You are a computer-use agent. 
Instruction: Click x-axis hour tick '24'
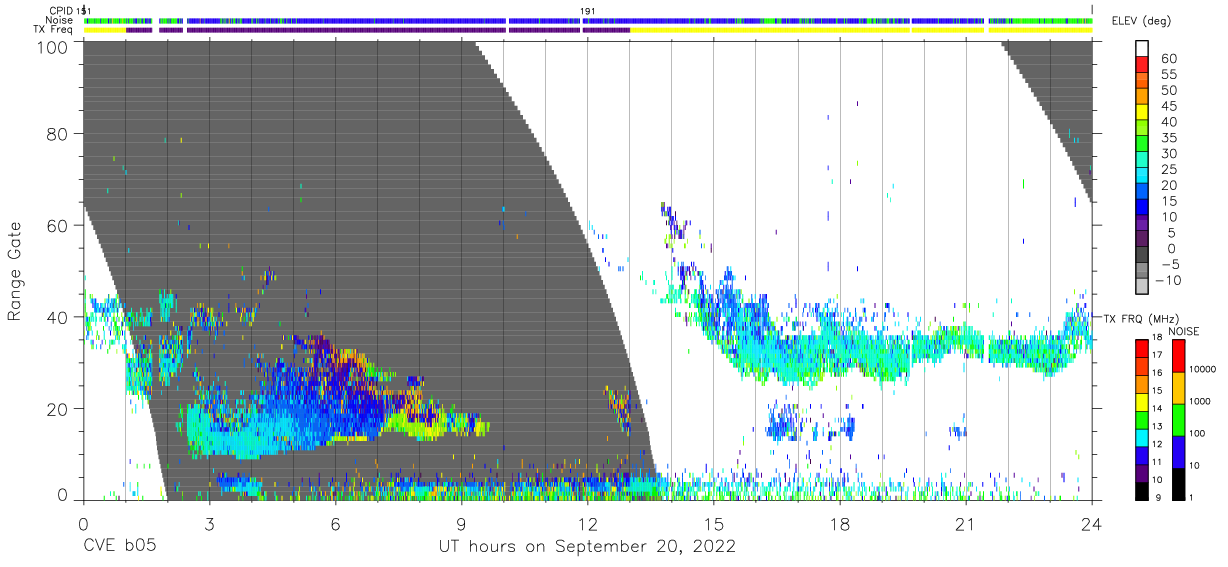pos(1092,525)
